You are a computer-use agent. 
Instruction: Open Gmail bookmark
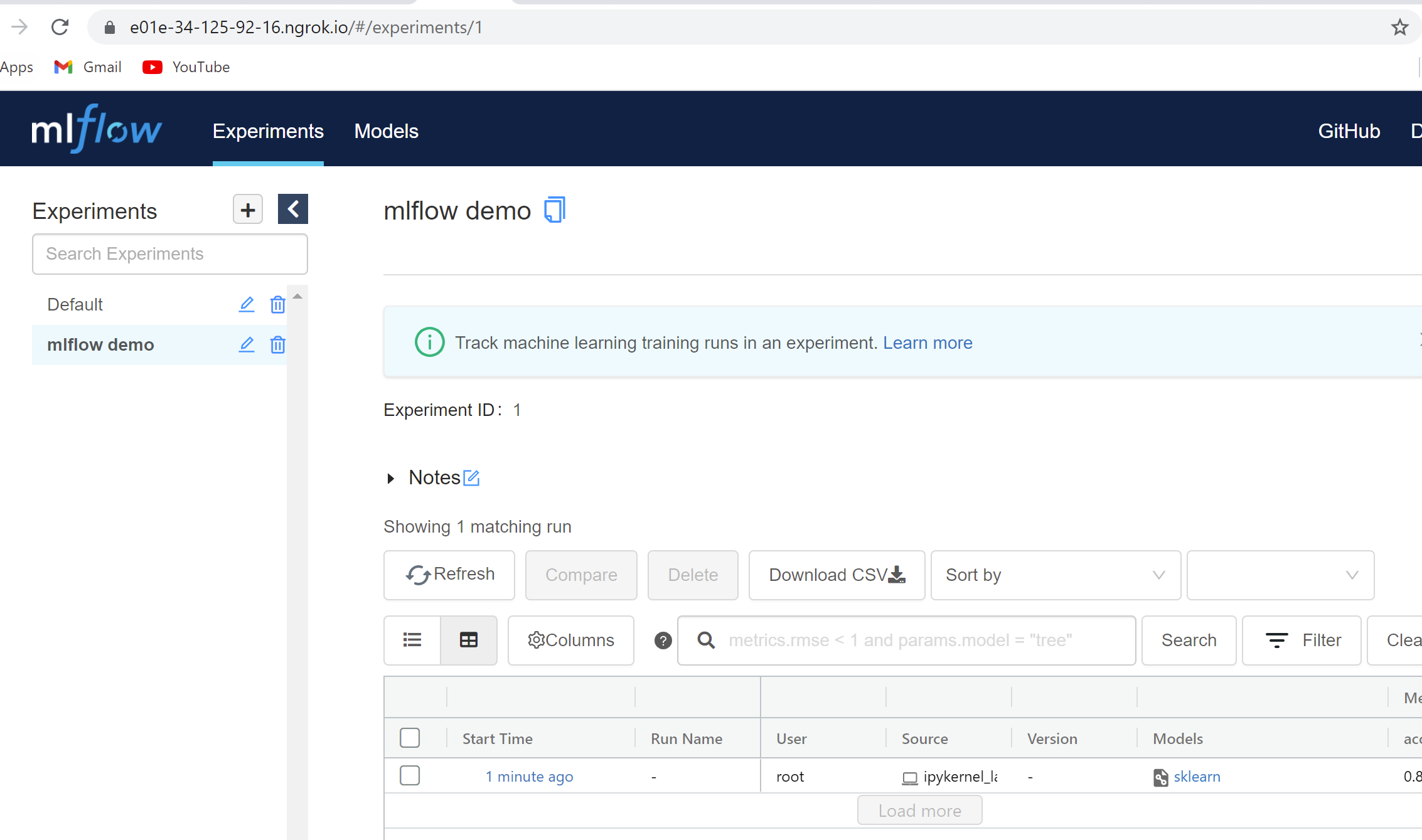(x=88, y=67)
